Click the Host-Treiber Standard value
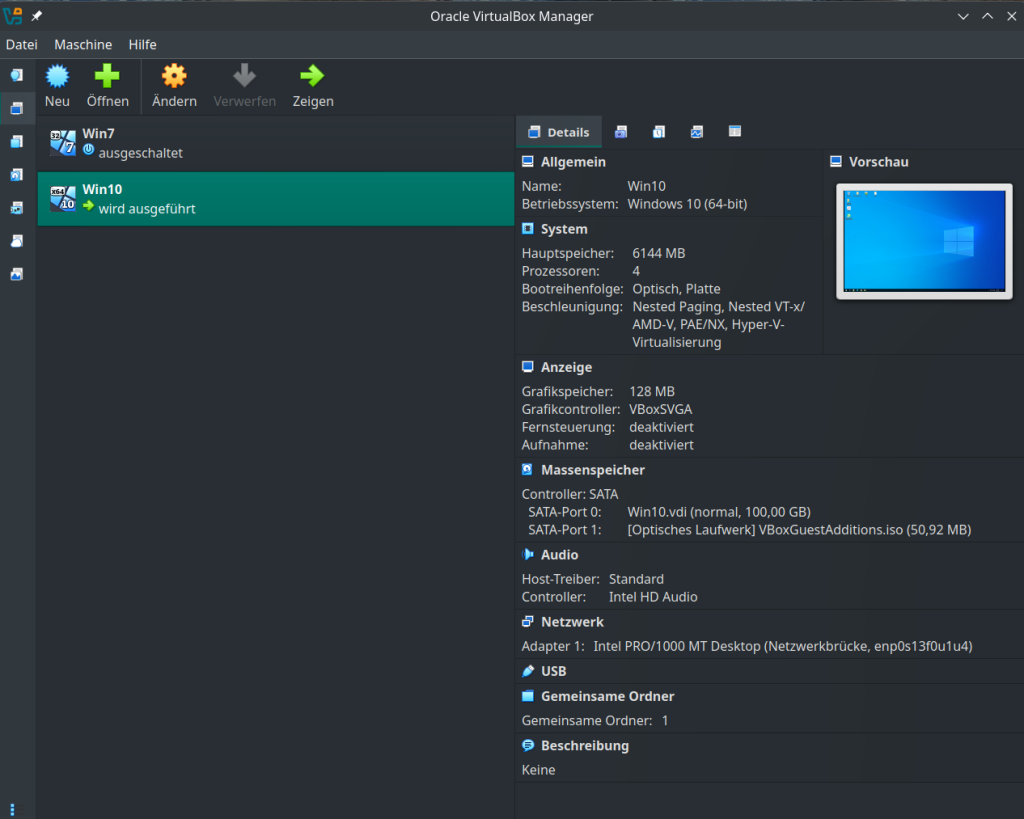The image size is (1024, 819). [x=636, y=579]
